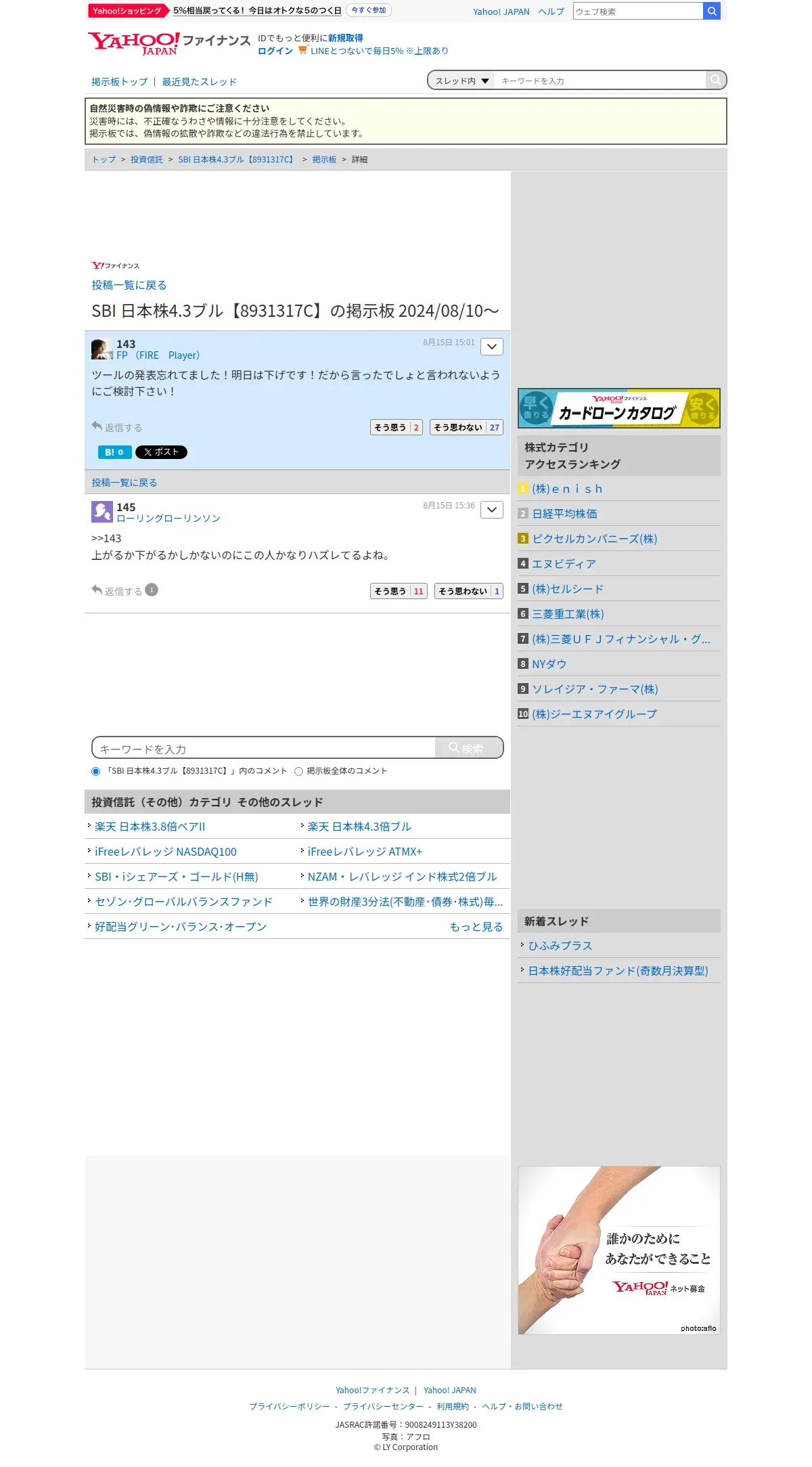Open 最近見たスレッド

click(x=199, y=82)
